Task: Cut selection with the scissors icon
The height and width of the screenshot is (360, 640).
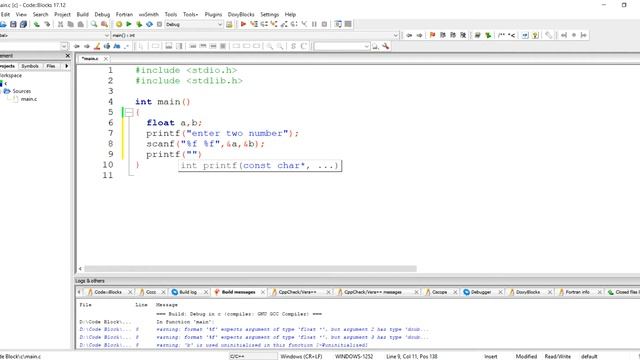Action: coord(60,24)
